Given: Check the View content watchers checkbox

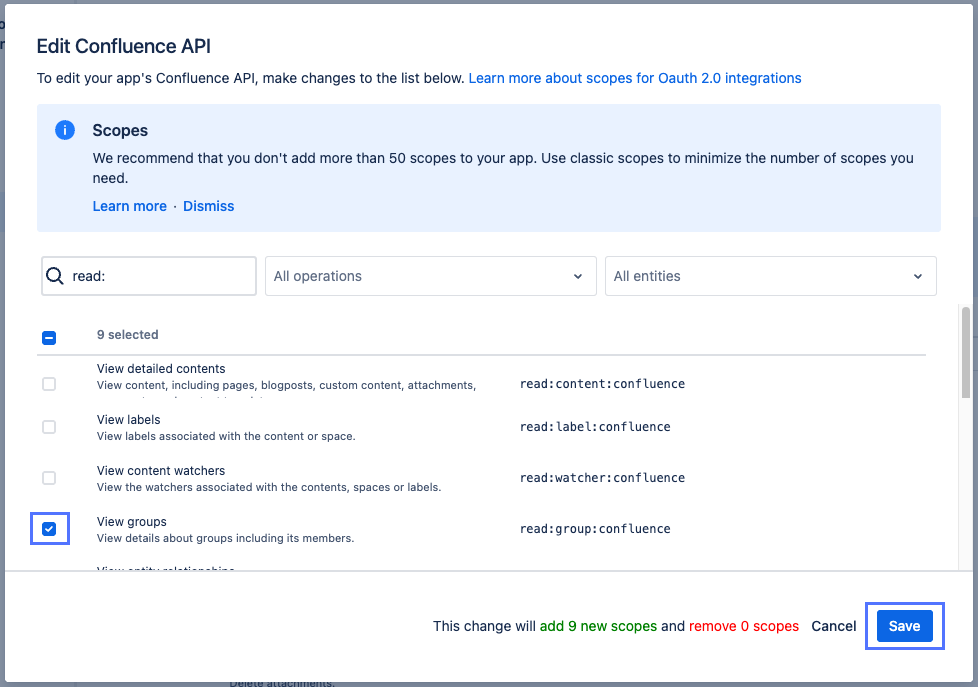Looking at the screenshot, I should (x=49, y=478).
